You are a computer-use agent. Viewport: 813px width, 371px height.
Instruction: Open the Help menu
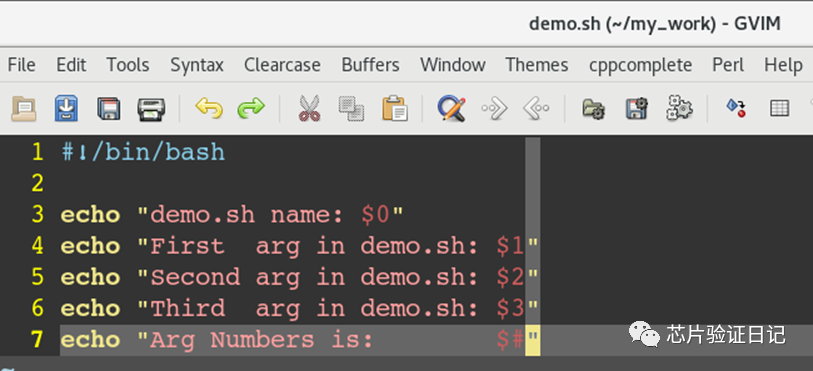coord(783,65)
